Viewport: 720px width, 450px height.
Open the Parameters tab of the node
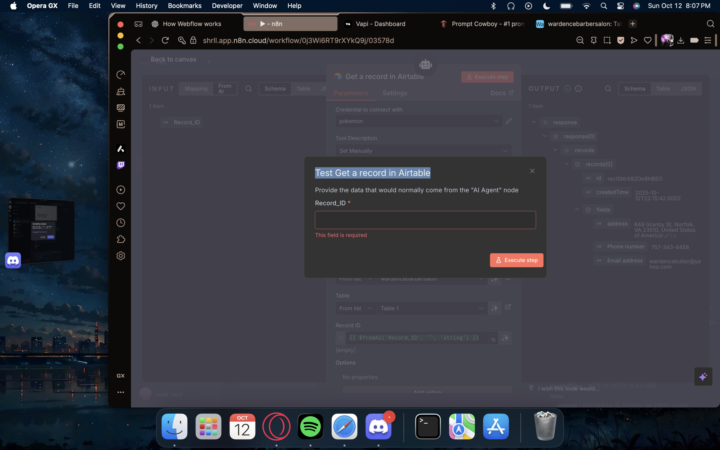(x=351, y=93)
